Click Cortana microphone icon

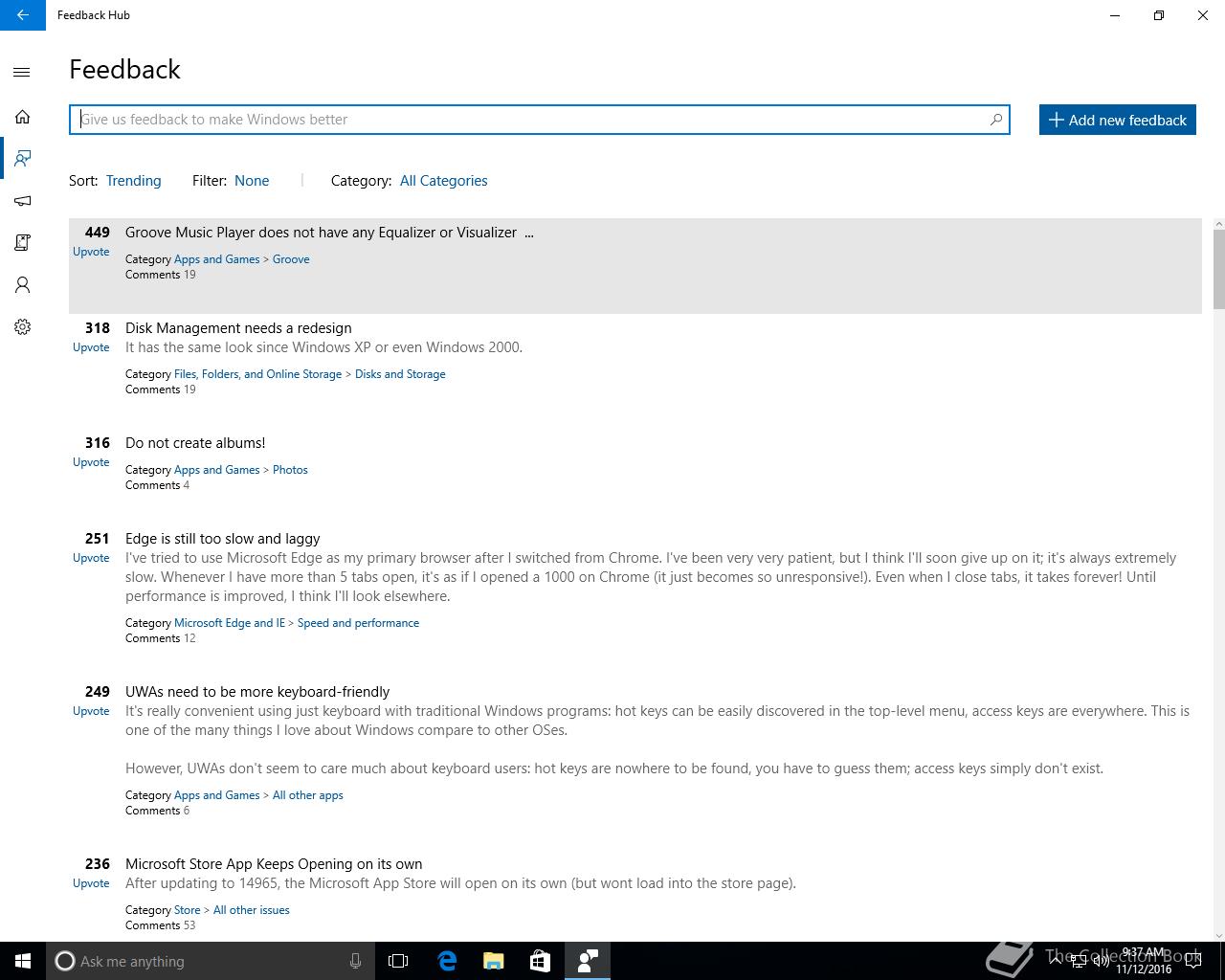coord(355,961)
